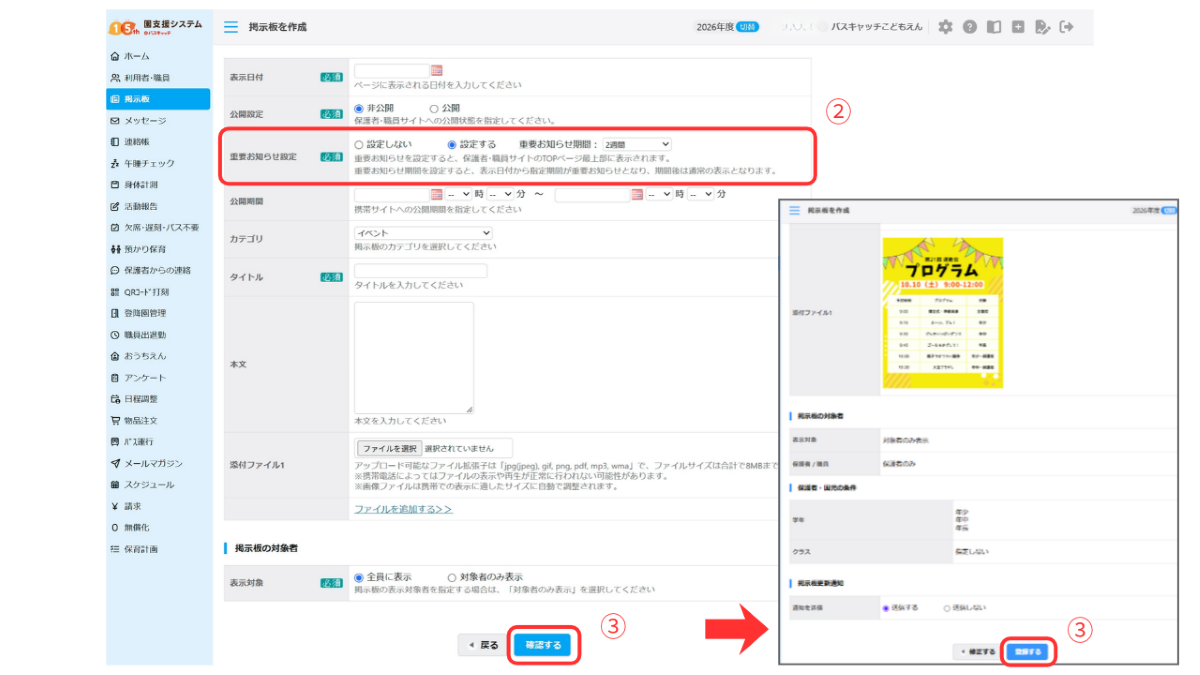Image resolution: width=1200 pixels, height=675 pixels.
Task: Select the 公開 radio button
Action: tap(434, 108)
